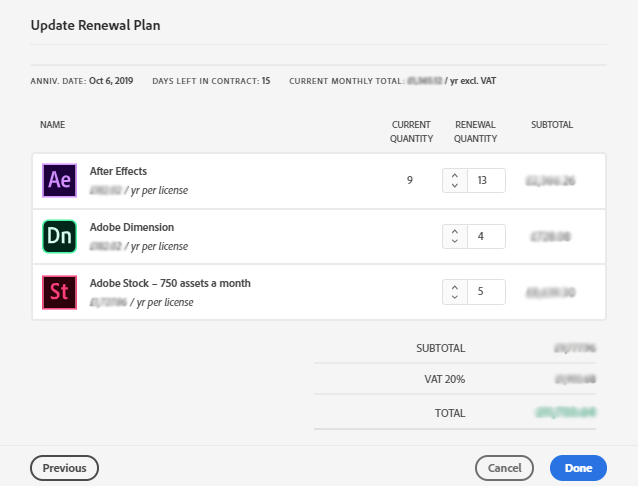Click the Renewal Quantity column header
Image resolution: width=638 pixels, height=486 pixels.
[475, 131]
